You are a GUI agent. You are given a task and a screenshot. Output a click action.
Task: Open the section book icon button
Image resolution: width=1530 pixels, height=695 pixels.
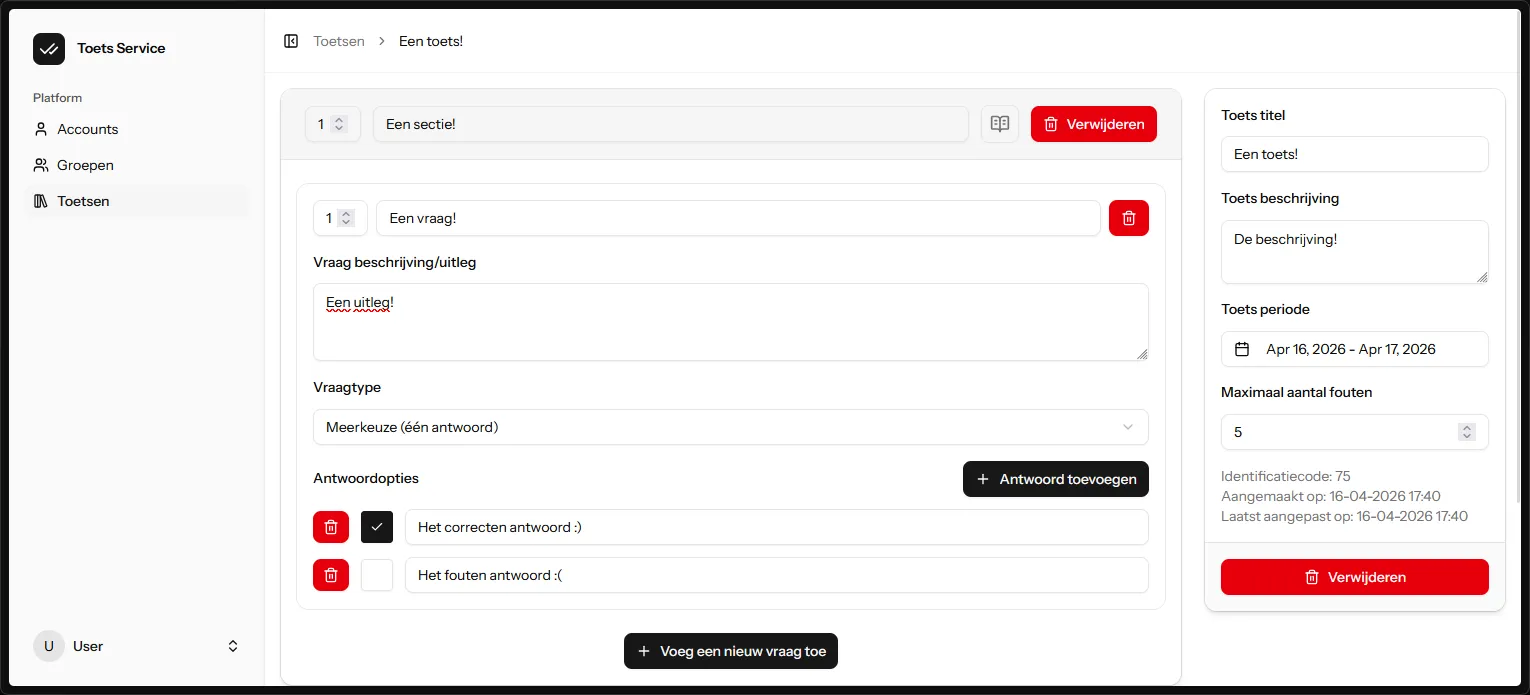coord(1000,124)
